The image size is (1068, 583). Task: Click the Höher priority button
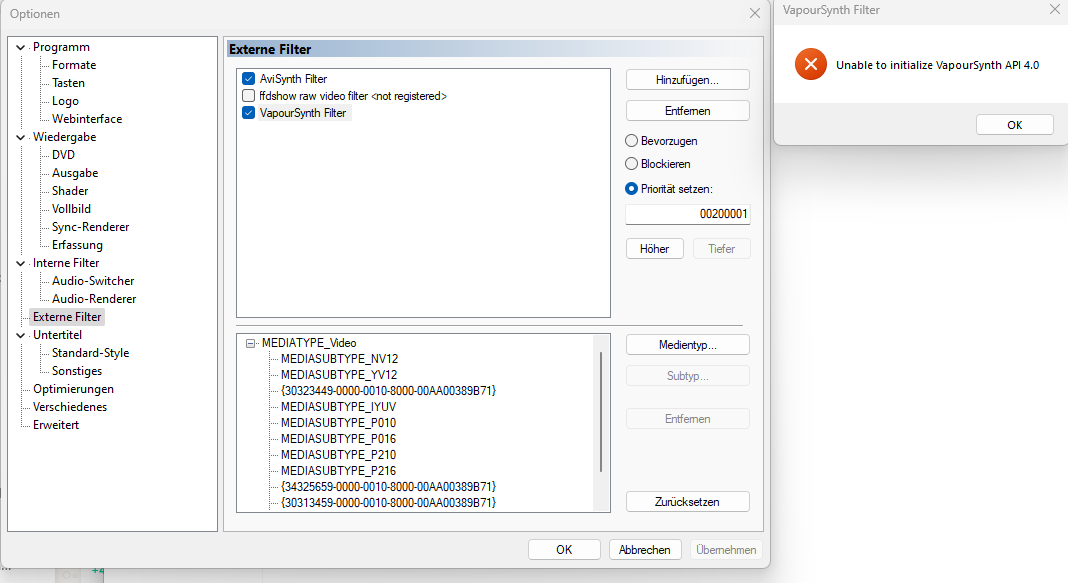pos(654,248)
